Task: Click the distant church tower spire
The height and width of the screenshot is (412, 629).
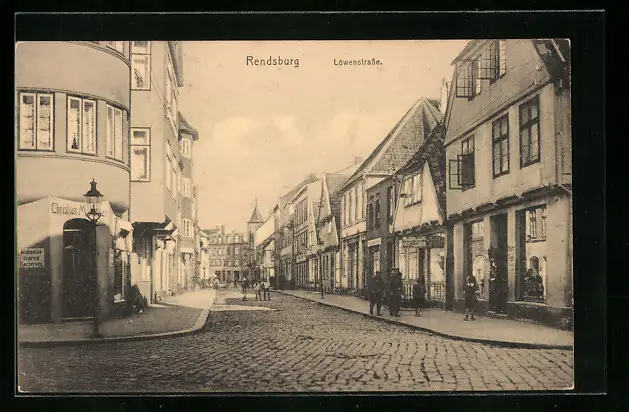Action: tap(255, 213)
